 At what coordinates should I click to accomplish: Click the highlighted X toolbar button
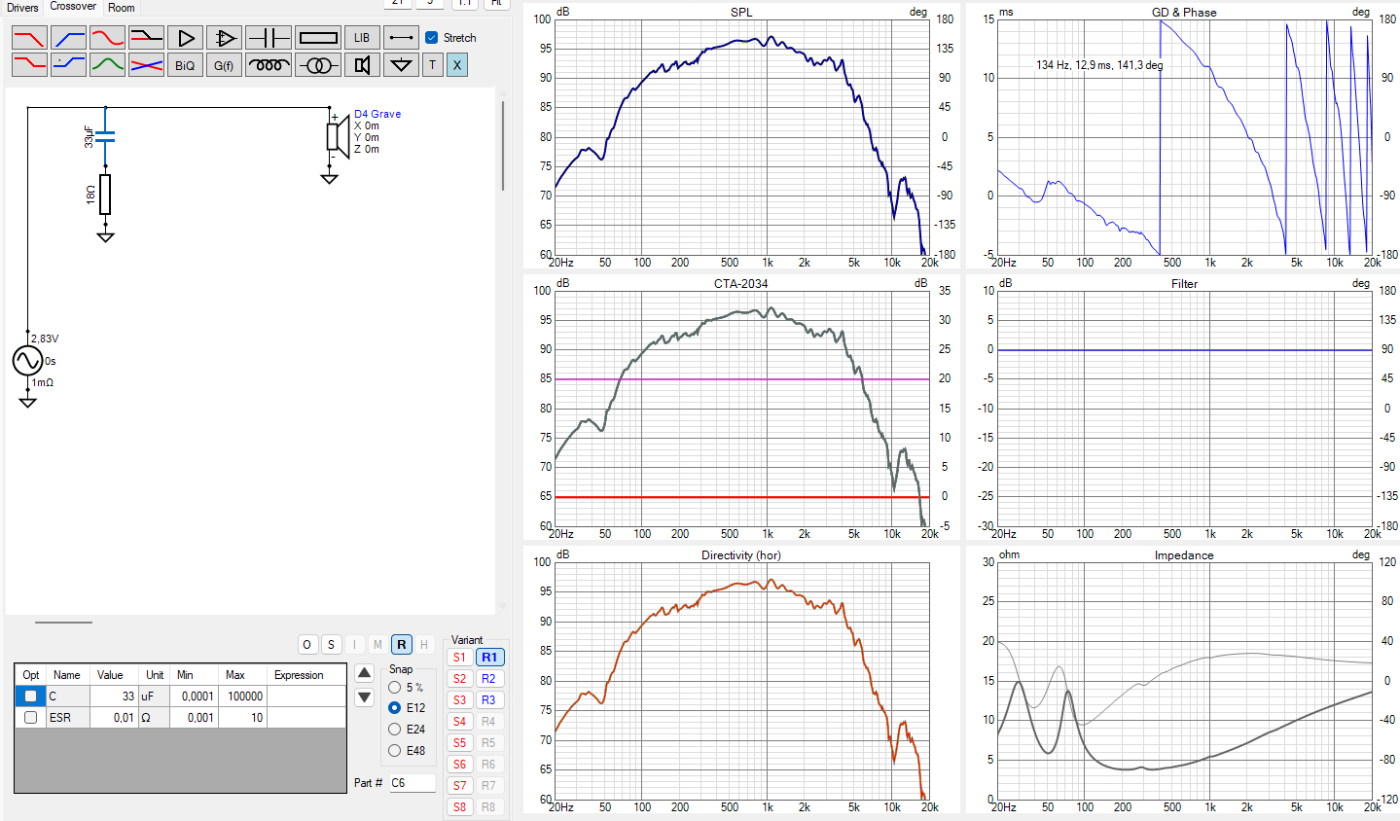coord(456,65)
